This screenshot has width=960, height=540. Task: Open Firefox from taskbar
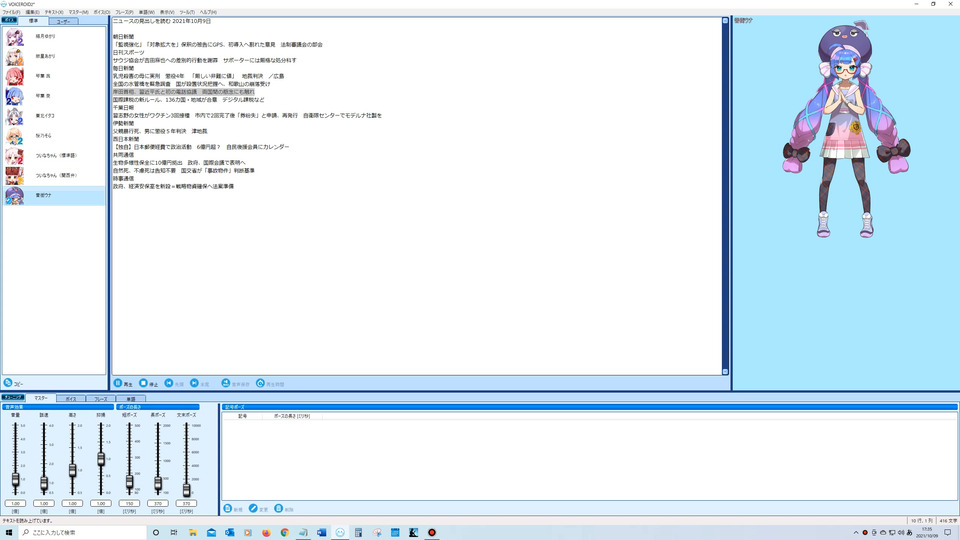click(266, 533)
